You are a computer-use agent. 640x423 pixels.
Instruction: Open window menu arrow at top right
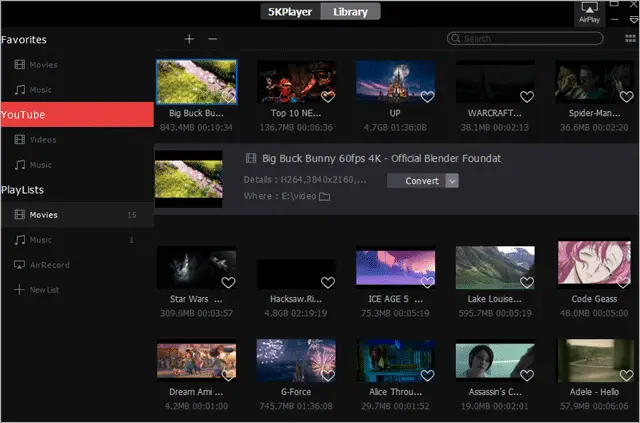(x=634, y=20)
